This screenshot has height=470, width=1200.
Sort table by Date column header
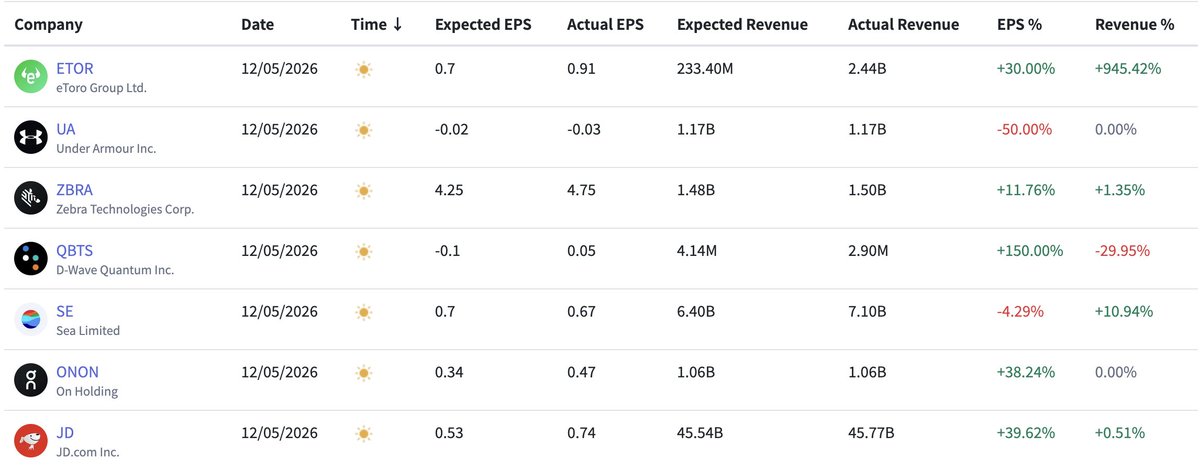click(257, 24)
